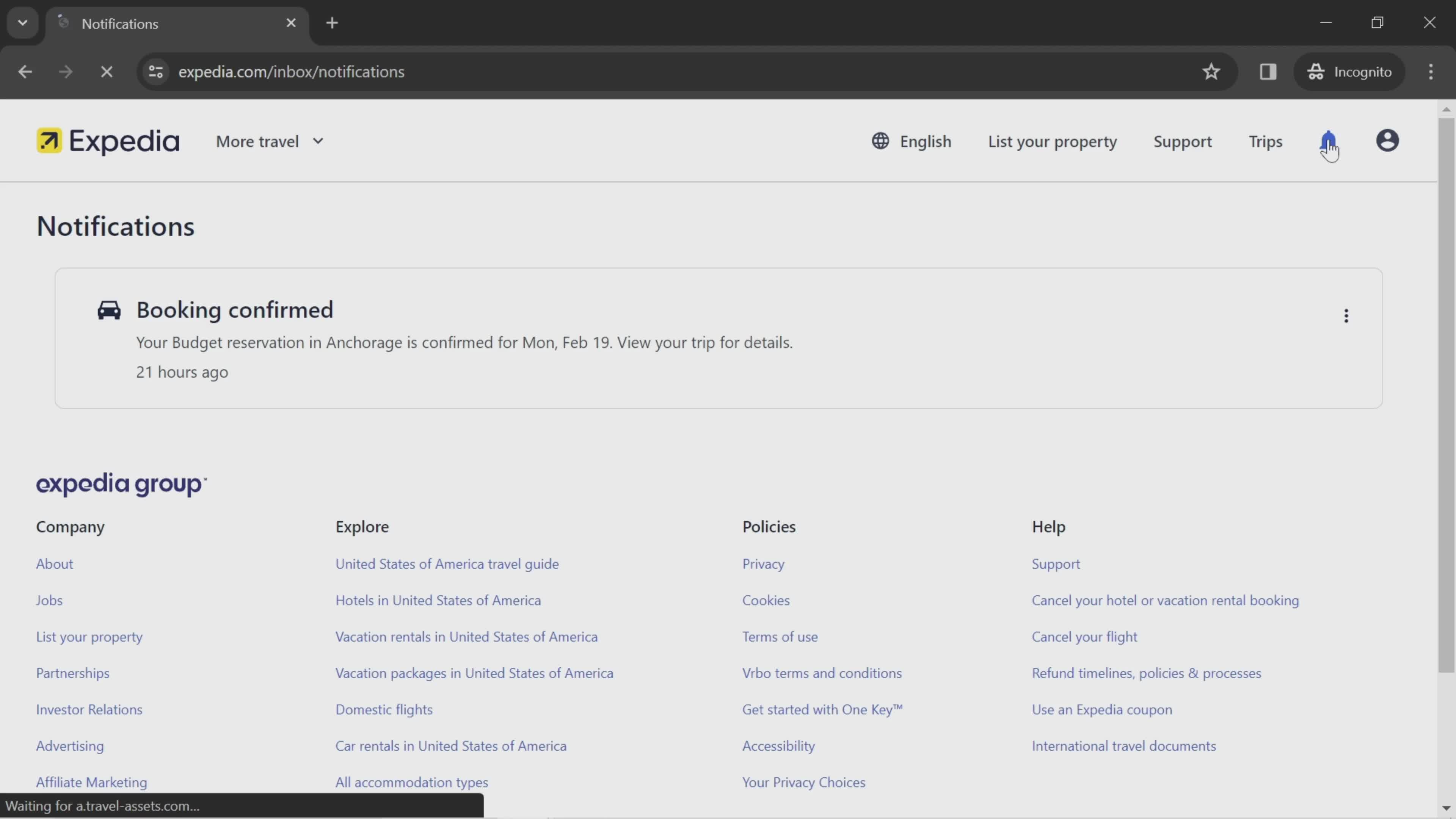Open the Jobs footer link

click(49, 600)
